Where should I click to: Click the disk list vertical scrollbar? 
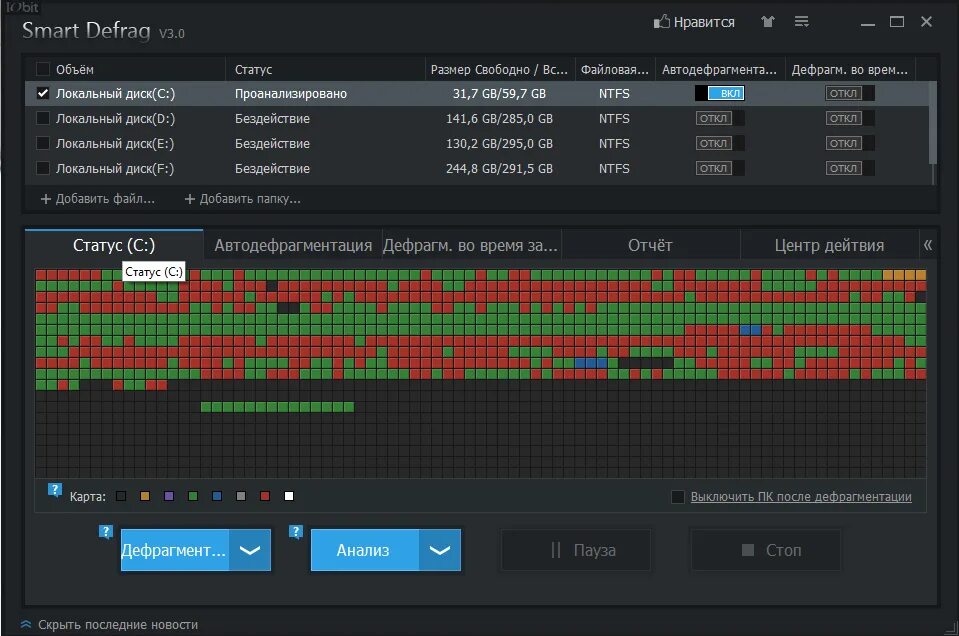[933, 122]
